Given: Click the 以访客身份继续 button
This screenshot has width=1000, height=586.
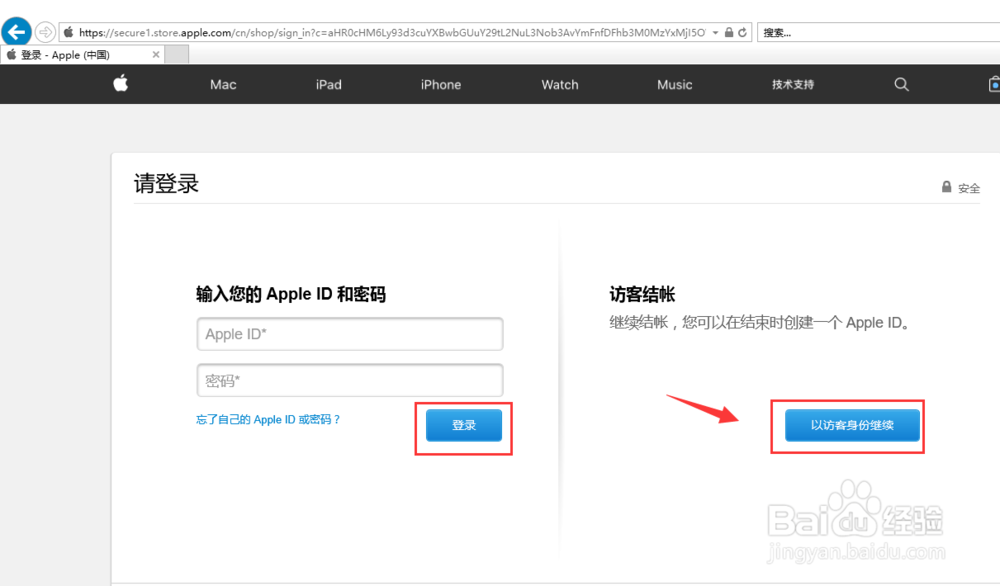Looking at the screenshot, I should click(x=852, y=425).
